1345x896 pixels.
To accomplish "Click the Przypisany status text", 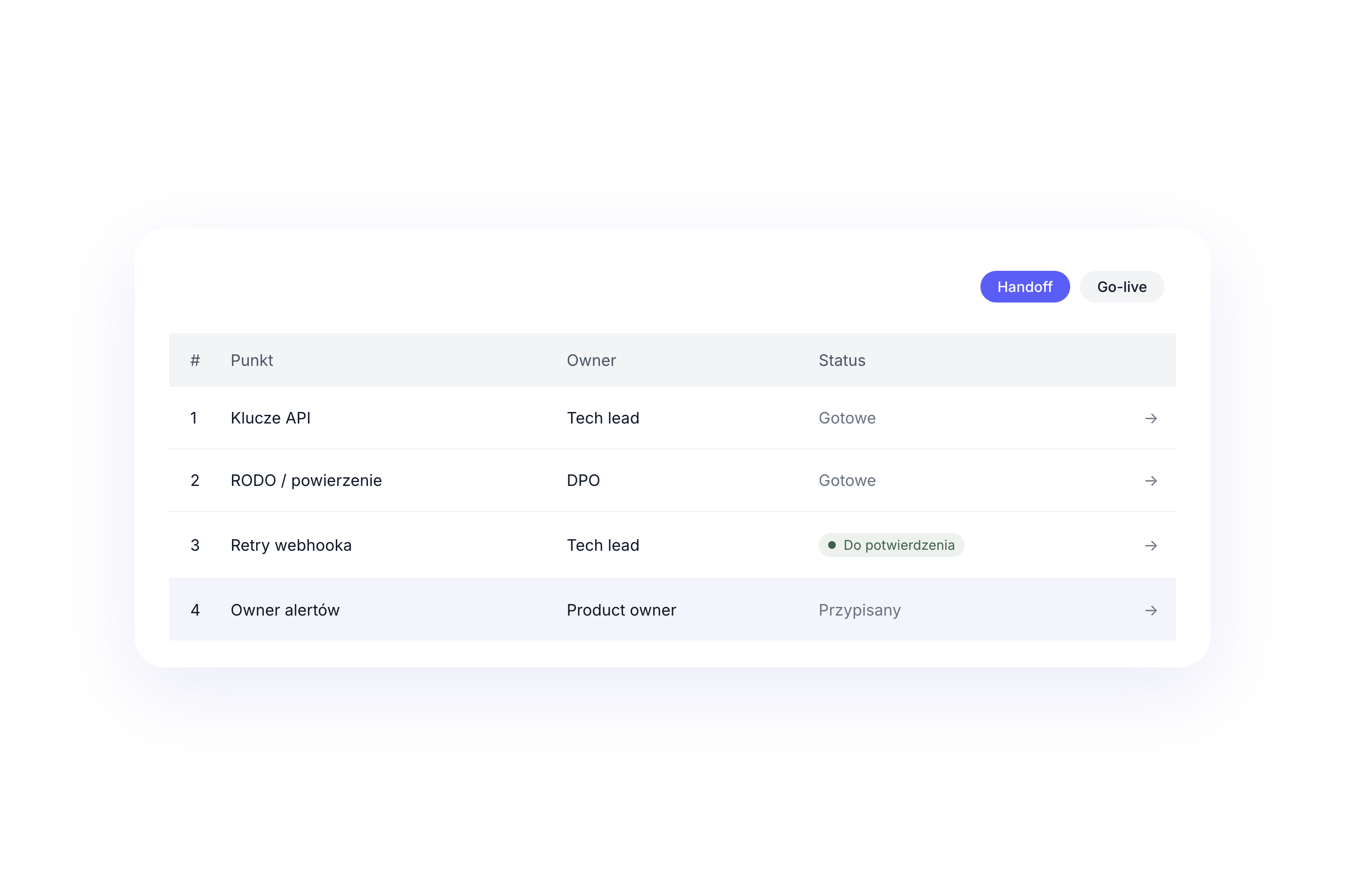I will coord(859,610).
